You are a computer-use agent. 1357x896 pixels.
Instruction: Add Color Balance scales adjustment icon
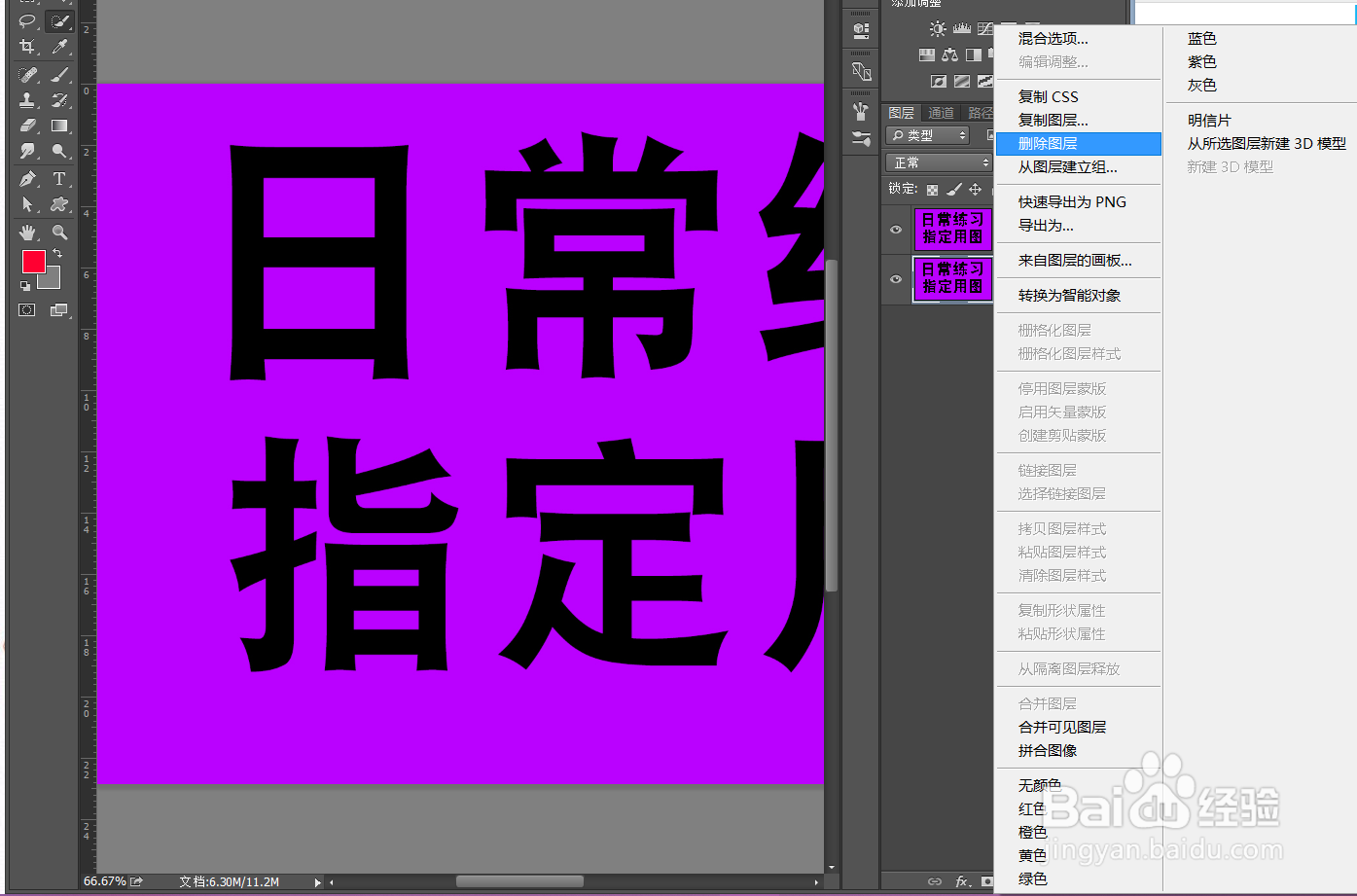point(950,55)
